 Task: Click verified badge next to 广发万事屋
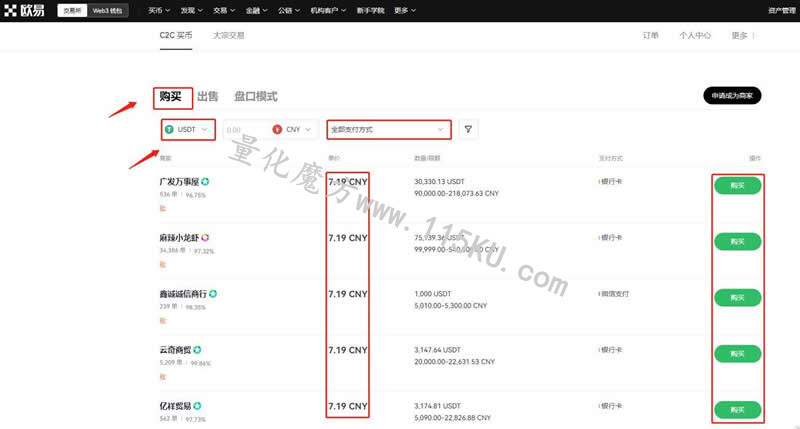[x=205, y=182]
